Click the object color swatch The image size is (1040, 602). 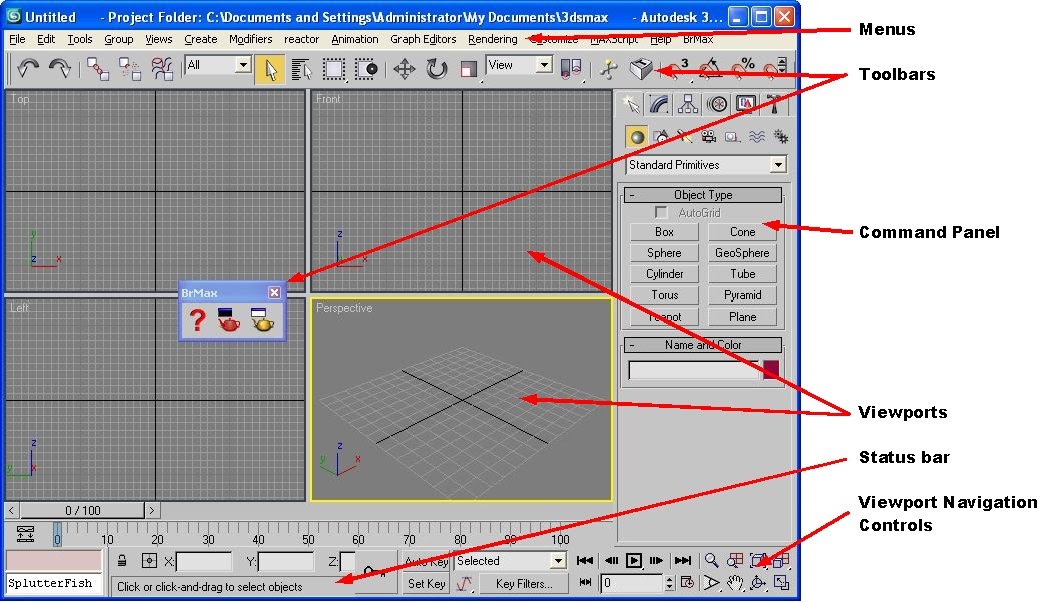pos(771,370)
